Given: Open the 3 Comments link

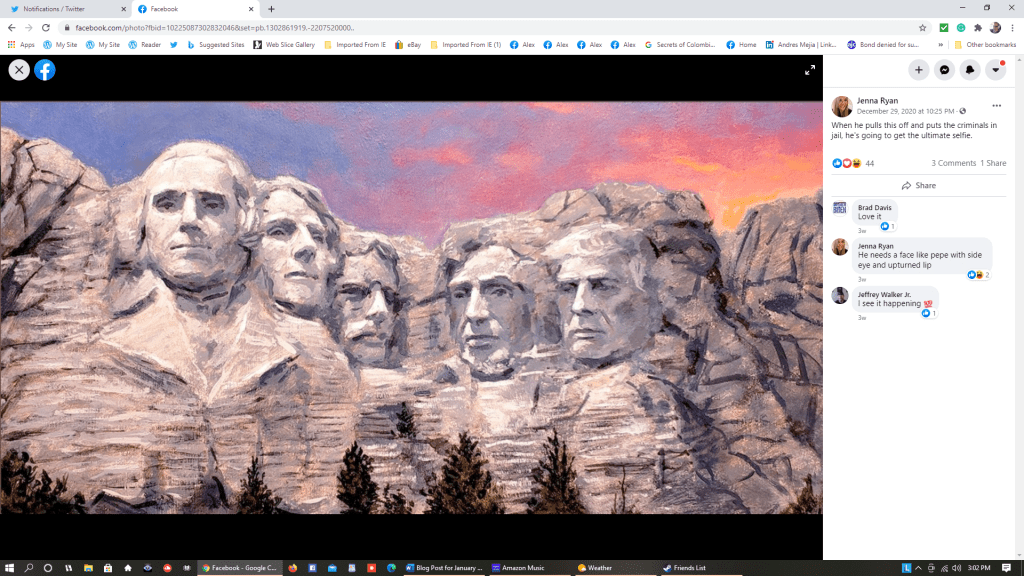Looking at the screenshot, I should [953, 163].
